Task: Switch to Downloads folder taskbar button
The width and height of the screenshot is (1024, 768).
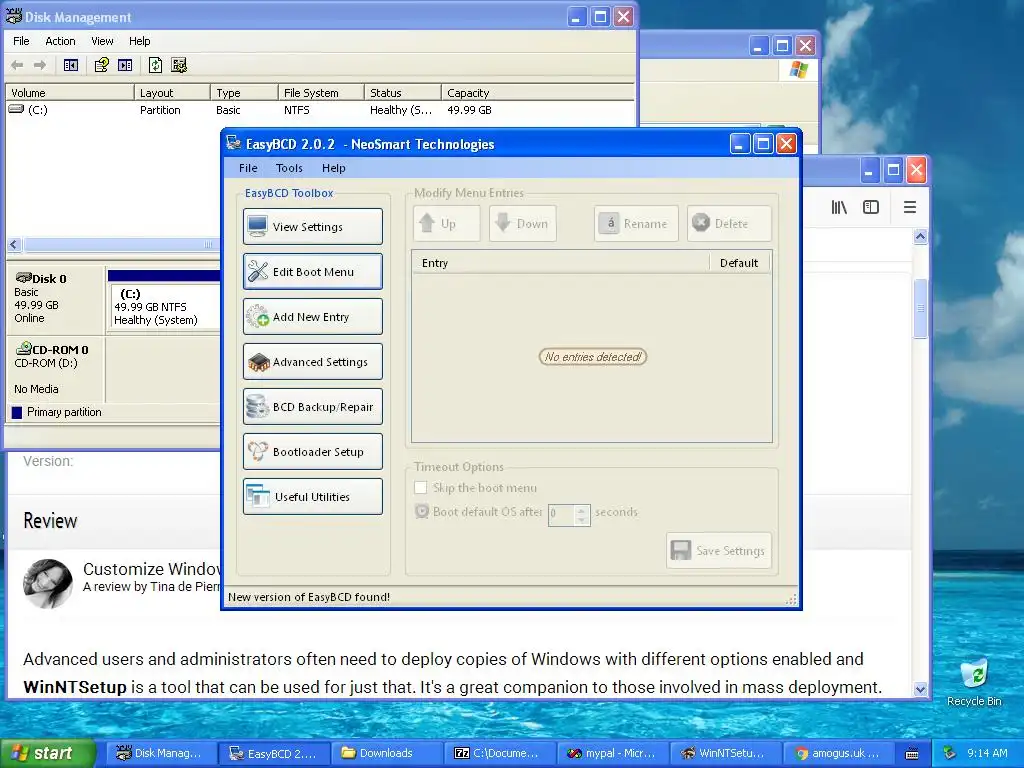Action: (386, 753)
